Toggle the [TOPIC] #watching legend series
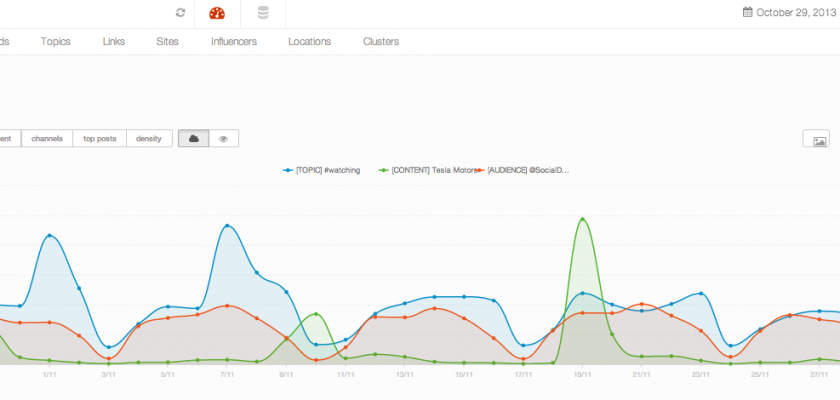840x400 pixels. (x=322, y=171)
